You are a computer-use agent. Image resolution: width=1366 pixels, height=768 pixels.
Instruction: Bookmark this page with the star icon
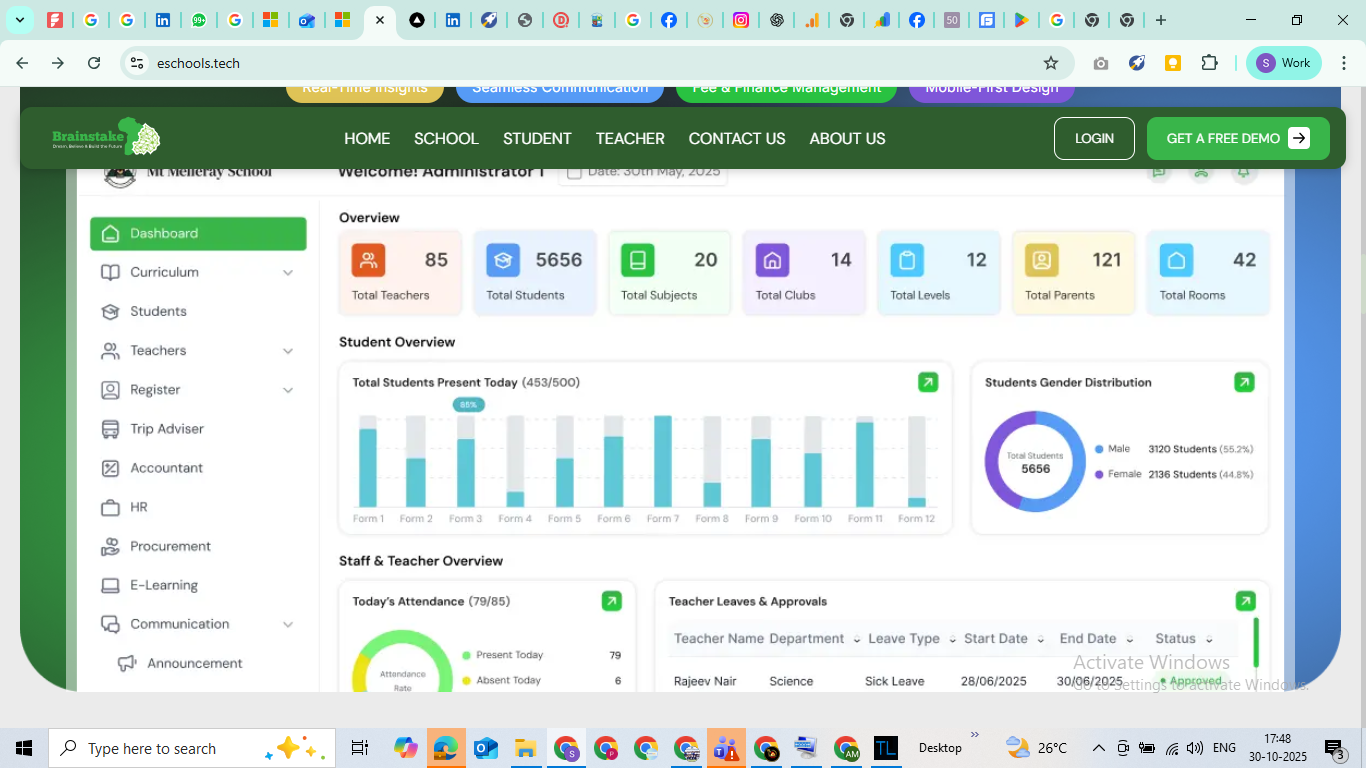coord(1051,63)
